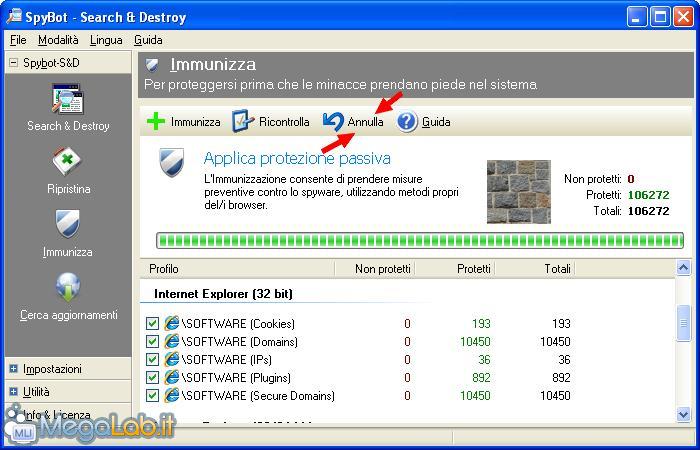Open Search & Destroy from the sidebar icon

click(x=67, y=99)
